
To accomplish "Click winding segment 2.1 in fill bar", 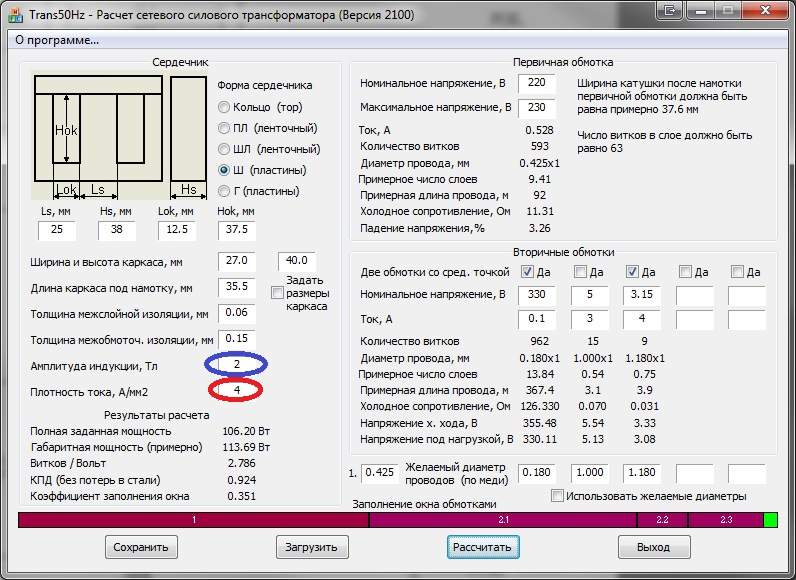I will [x=503, y=520].
